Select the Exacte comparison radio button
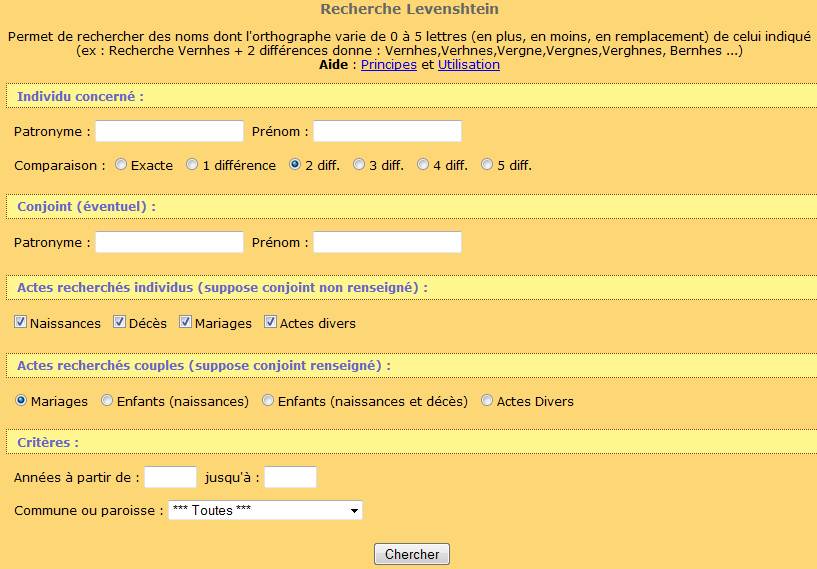The image size is (817, 569). [x=121, y=165]
